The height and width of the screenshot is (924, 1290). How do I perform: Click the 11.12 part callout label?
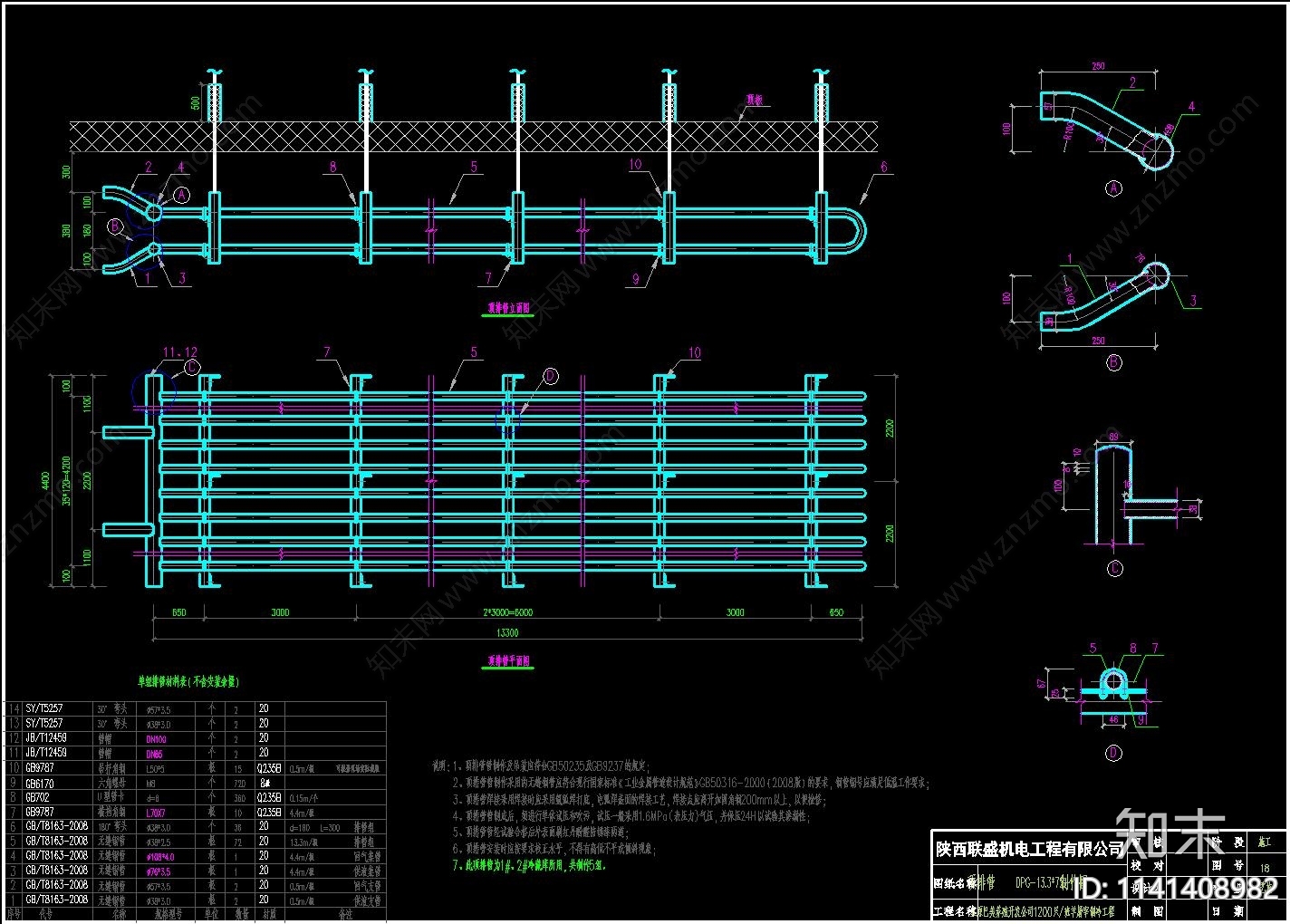(179, 351)
